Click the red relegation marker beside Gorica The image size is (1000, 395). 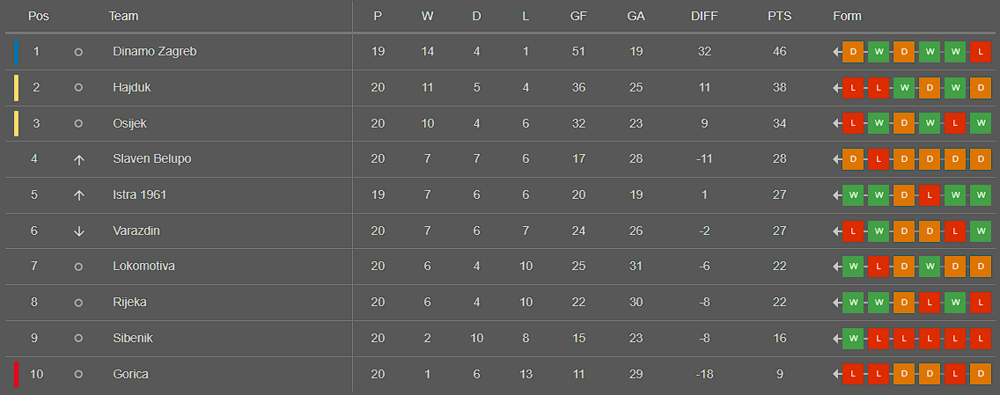[x=17, y=374]
